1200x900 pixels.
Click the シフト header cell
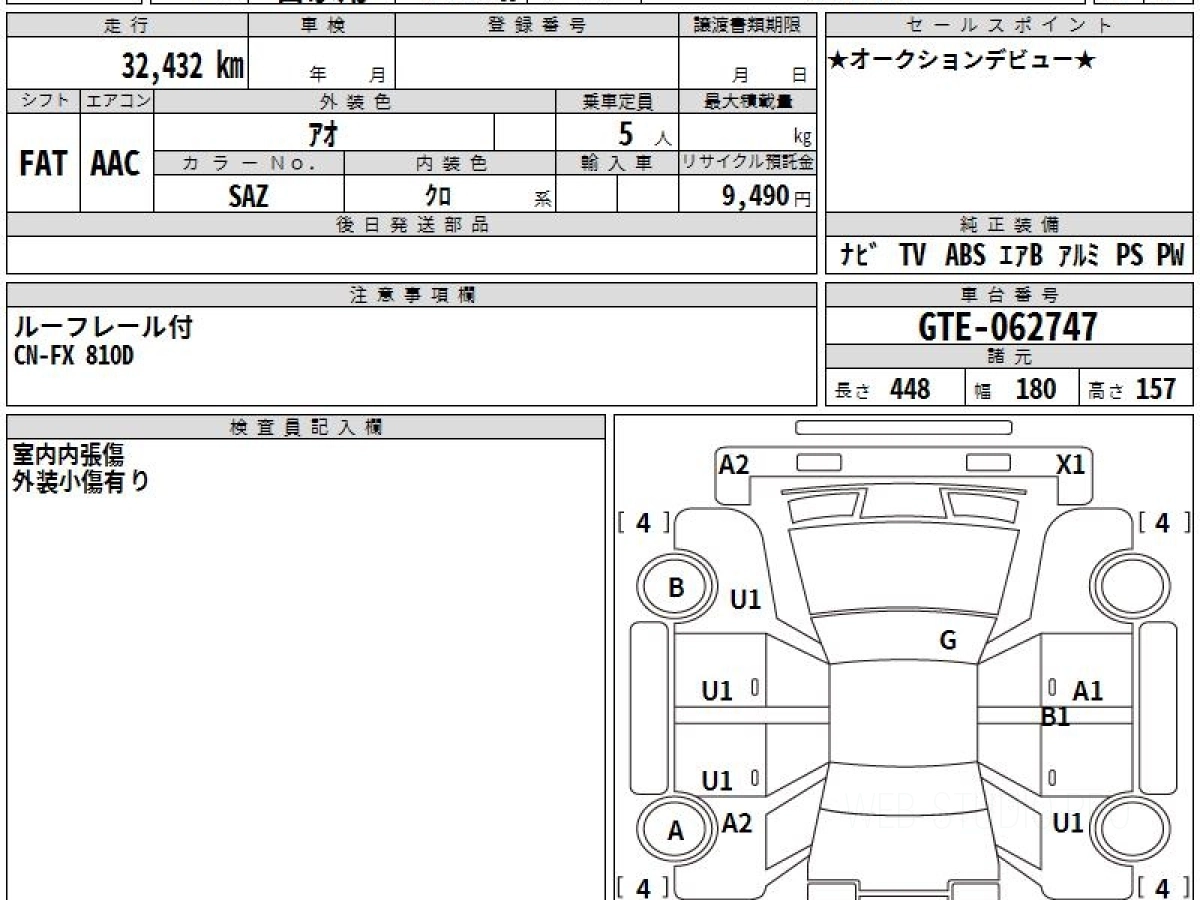(44, 101)
